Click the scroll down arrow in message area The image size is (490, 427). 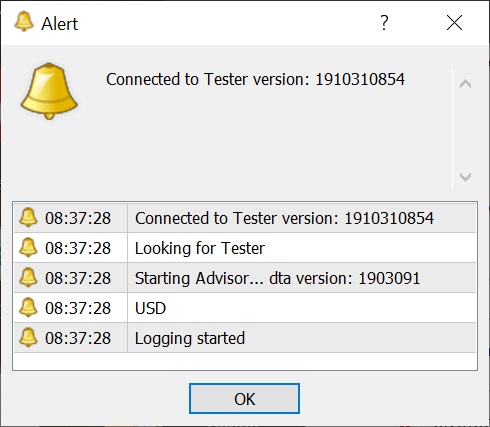465,177
